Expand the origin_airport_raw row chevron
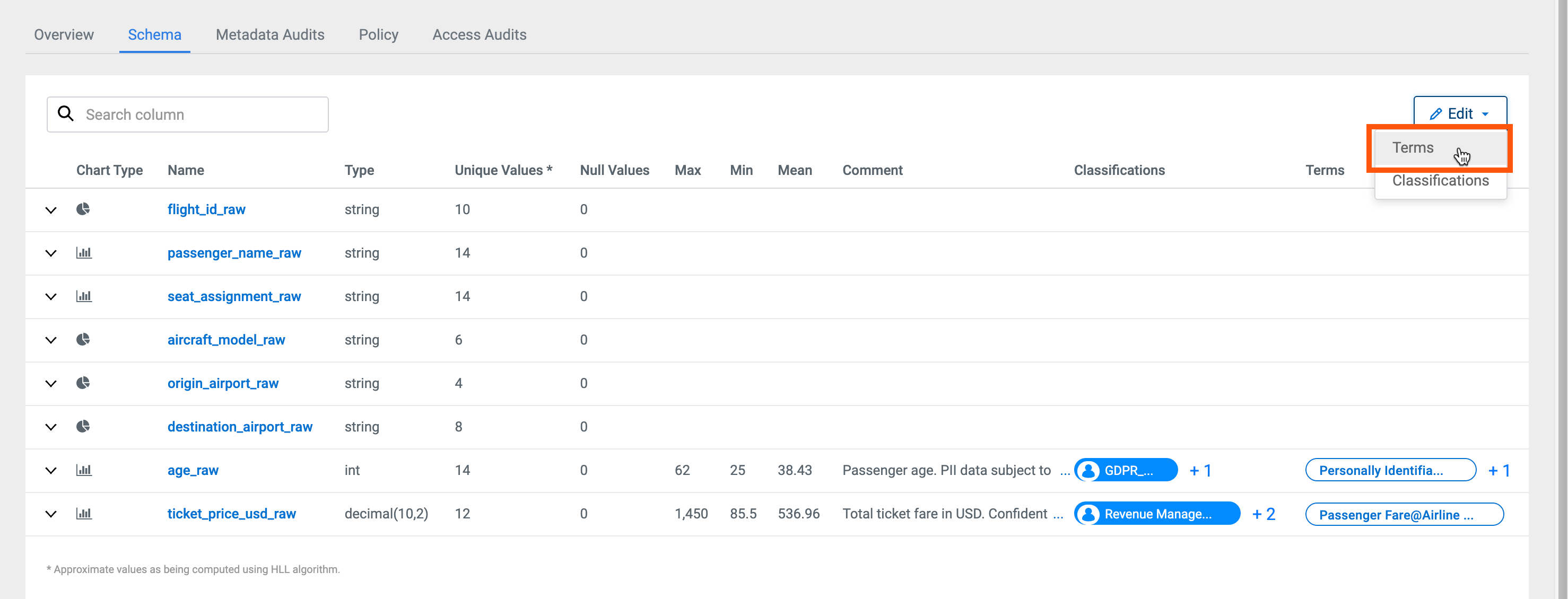 51,384
